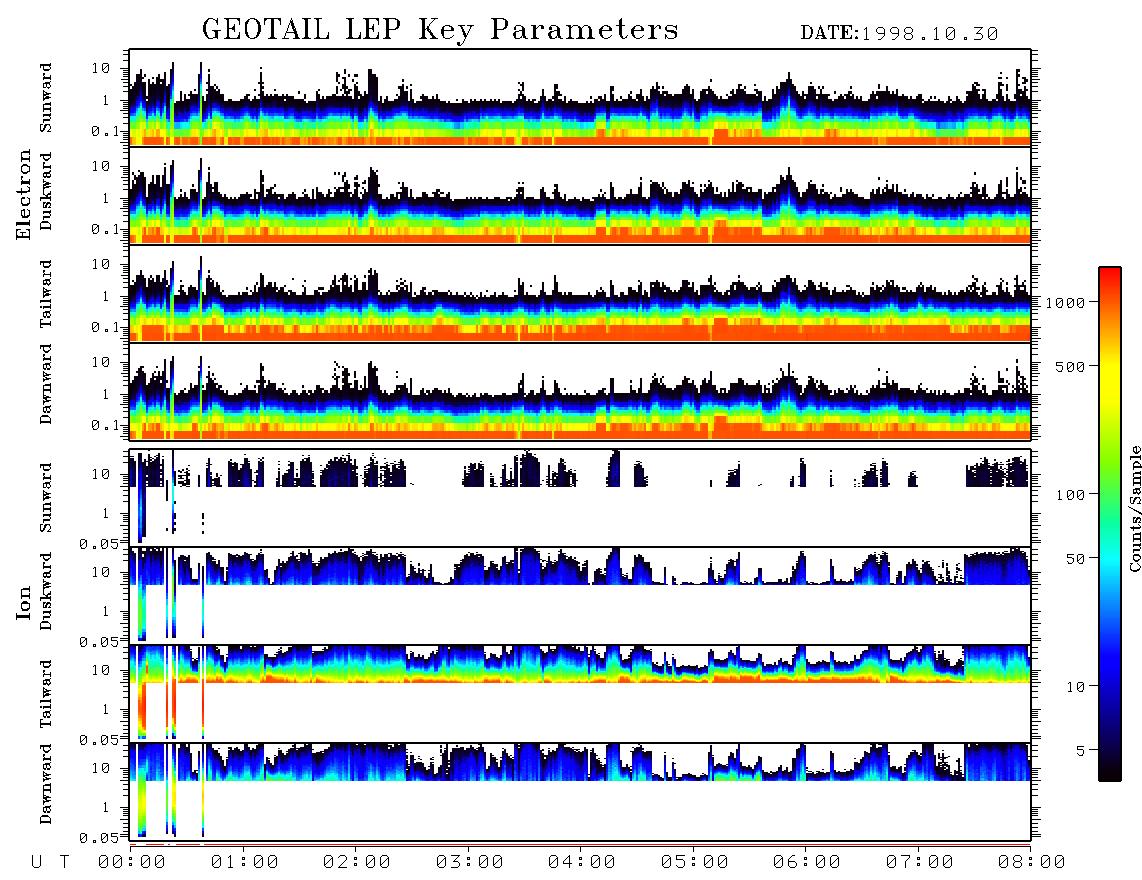
Task: Click the Electron Tailward spectrogram panel
Action: pyautogui.click(x=580, y=294)
